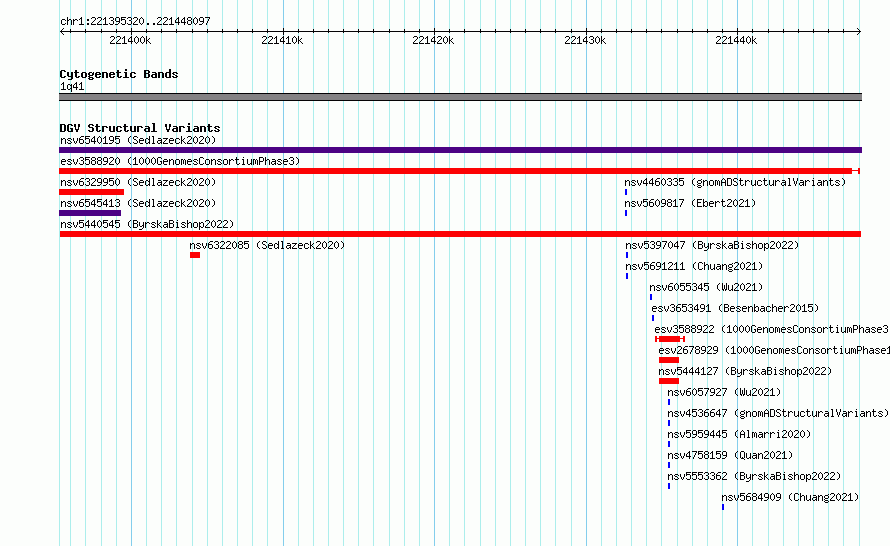Click the nsv5691211 (Chuang2021) label
Viewport: 890px width, 546px height.
pos(694,266)
